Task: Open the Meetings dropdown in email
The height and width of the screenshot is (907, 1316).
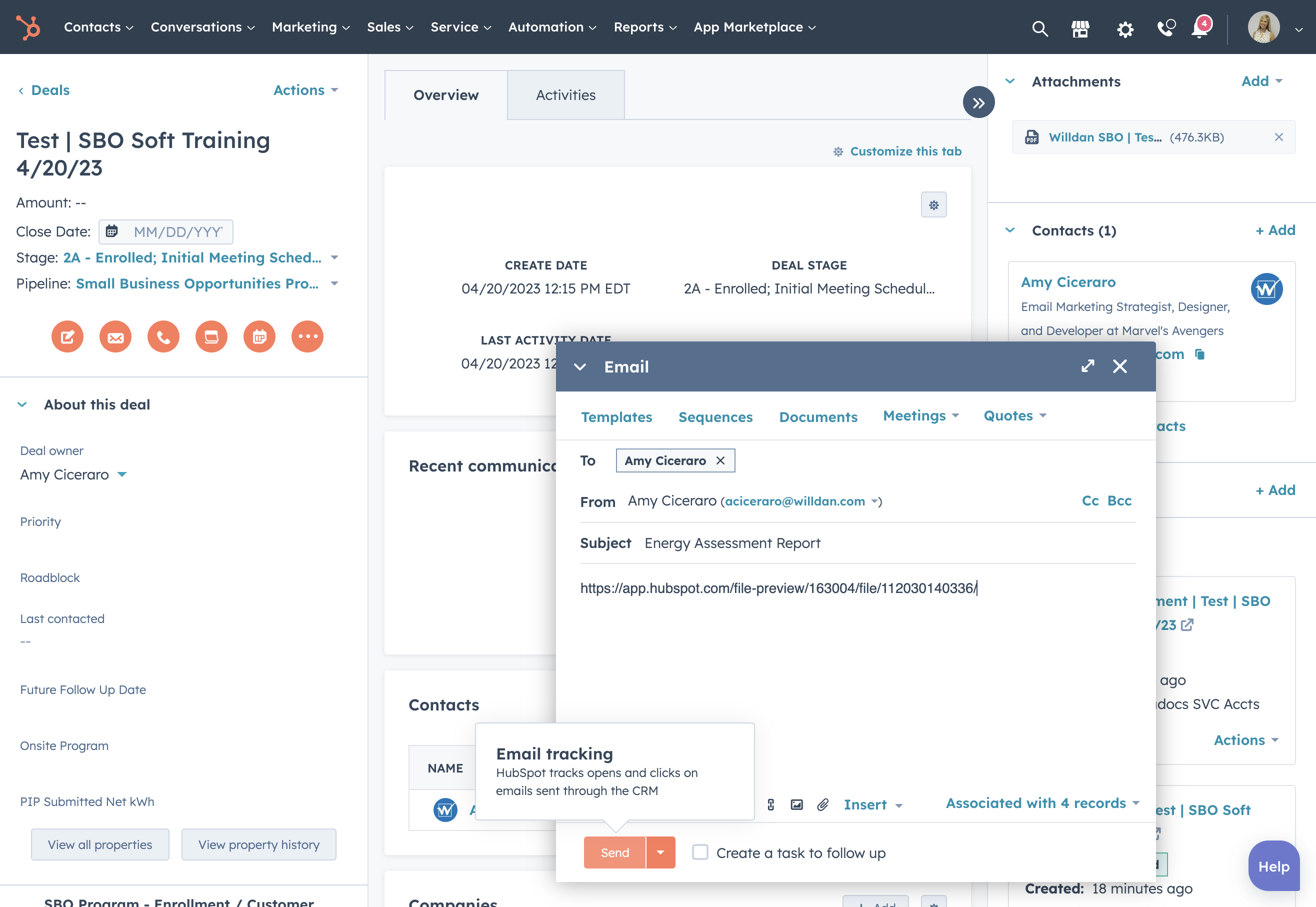Action: point(920,416)
